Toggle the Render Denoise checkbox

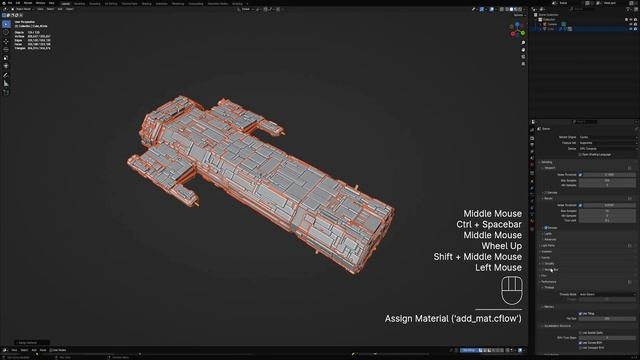546,228
